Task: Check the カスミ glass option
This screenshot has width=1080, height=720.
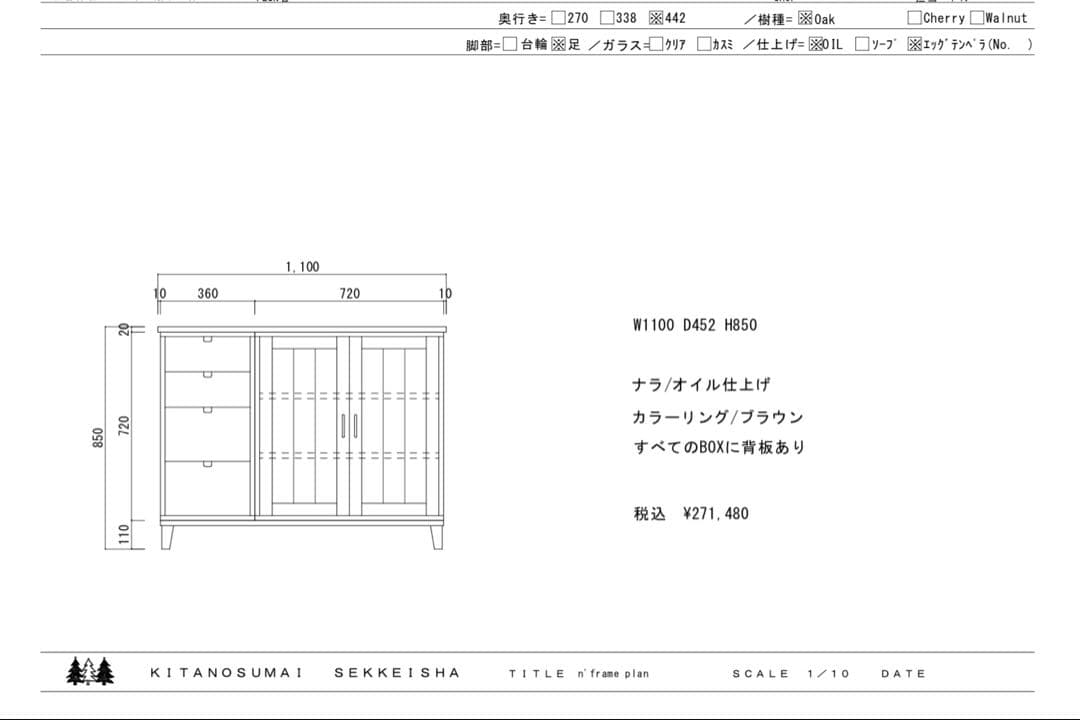Action: coord(701,45)
